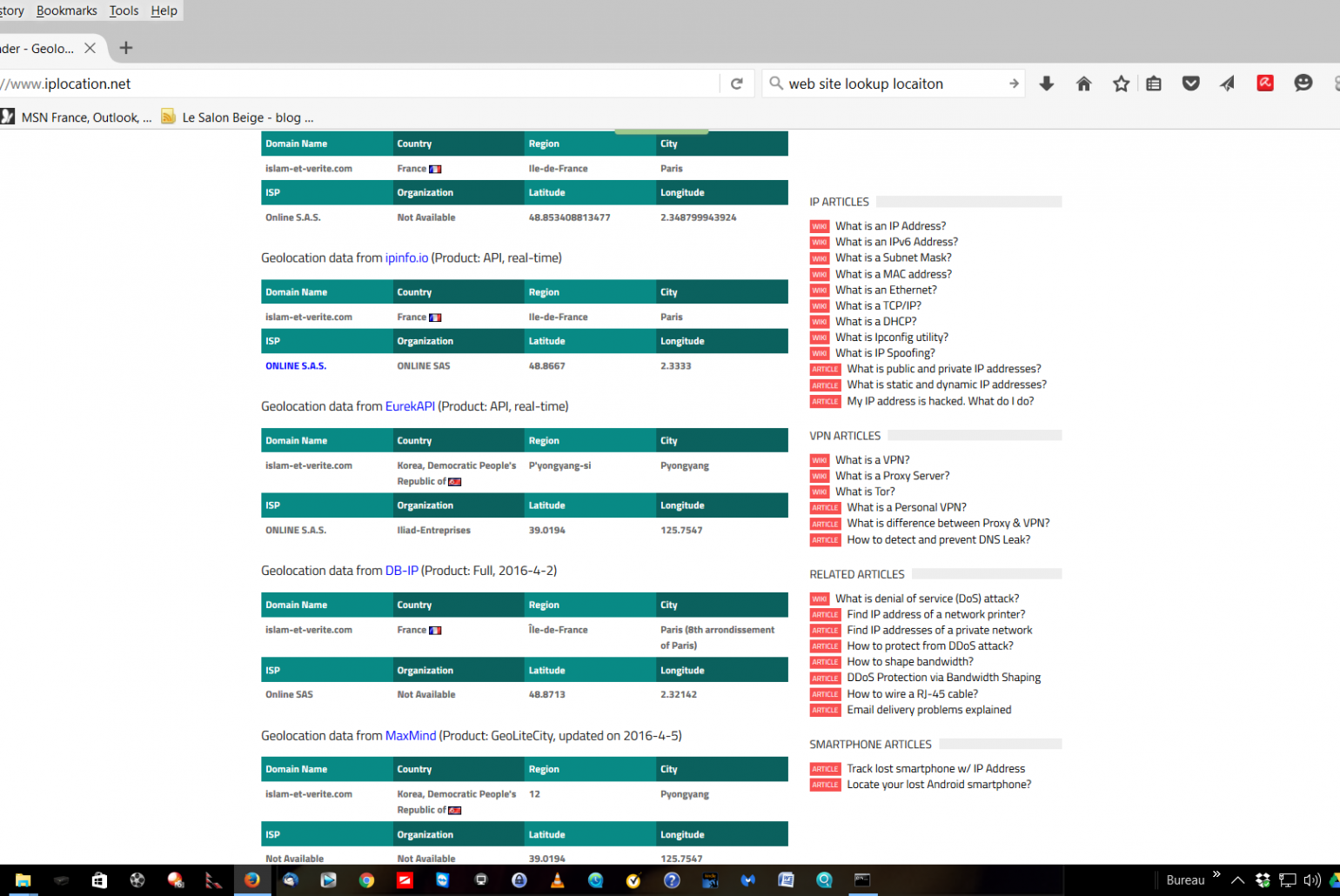1340x896 pixels.
Task: Save page to Pocket
Action: (1191, 84)
